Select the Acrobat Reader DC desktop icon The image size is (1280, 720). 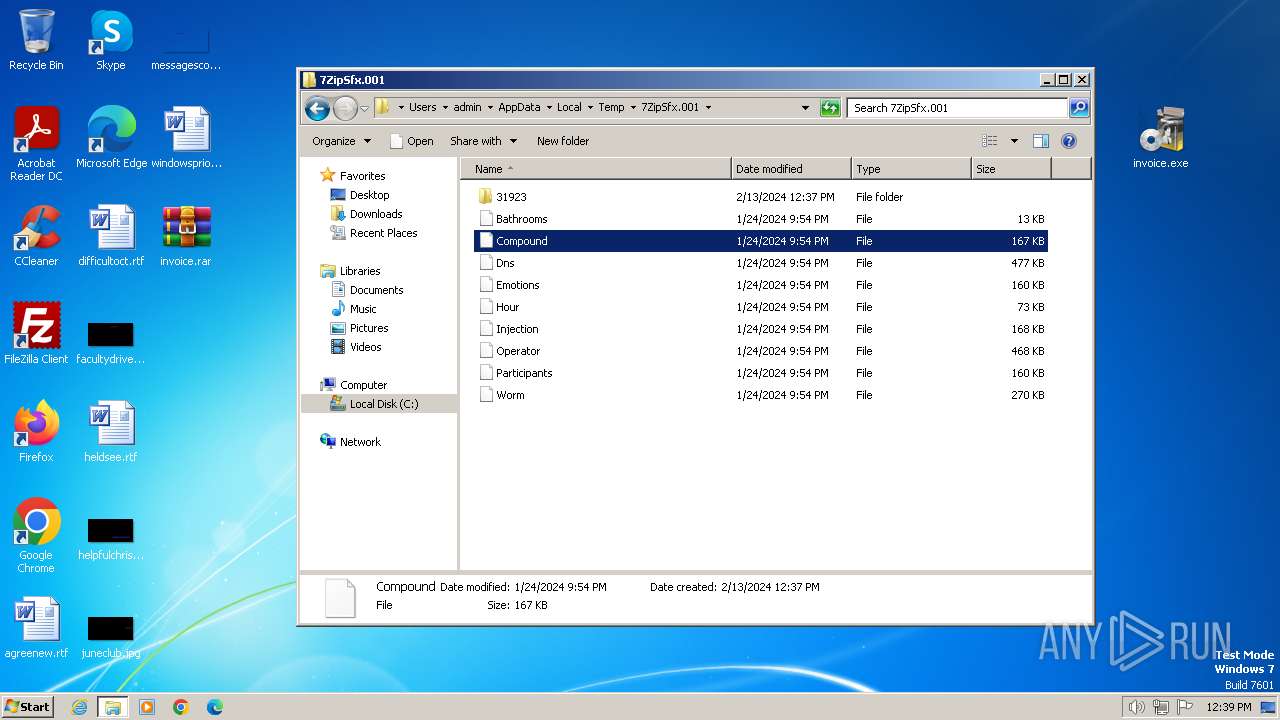coord(36,144)
